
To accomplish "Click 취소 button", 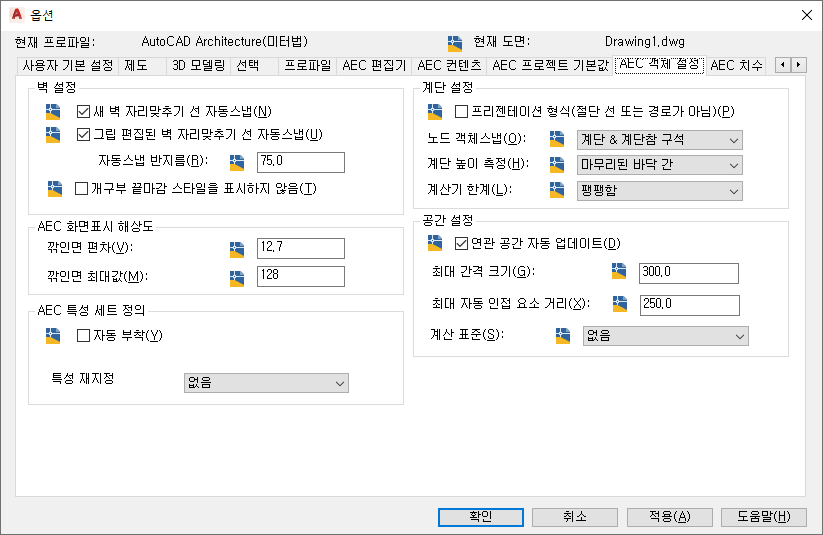I will (575, 517).
